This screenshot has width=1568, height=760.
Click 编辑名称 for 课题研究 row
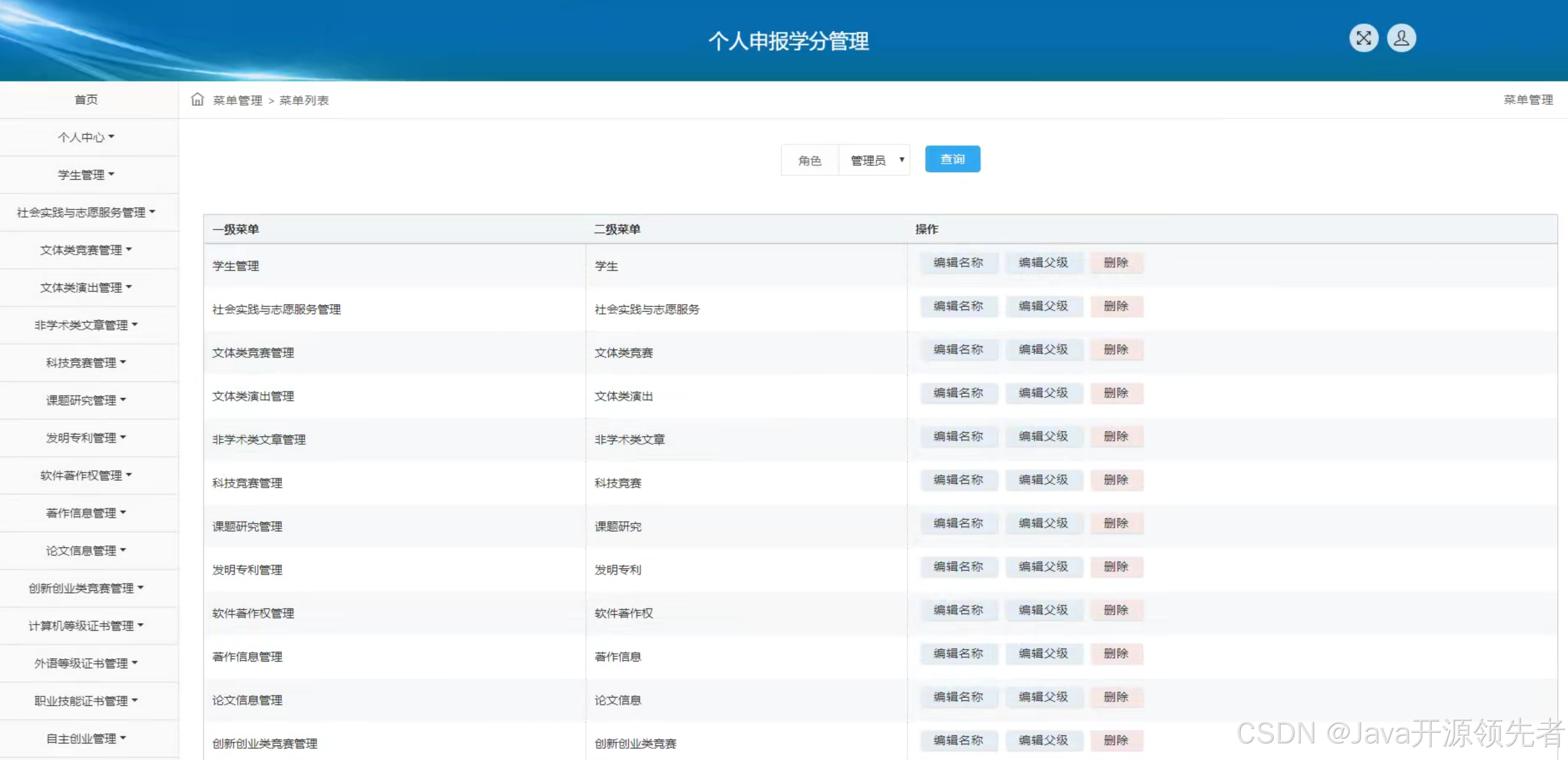click(x=959, y=523)
